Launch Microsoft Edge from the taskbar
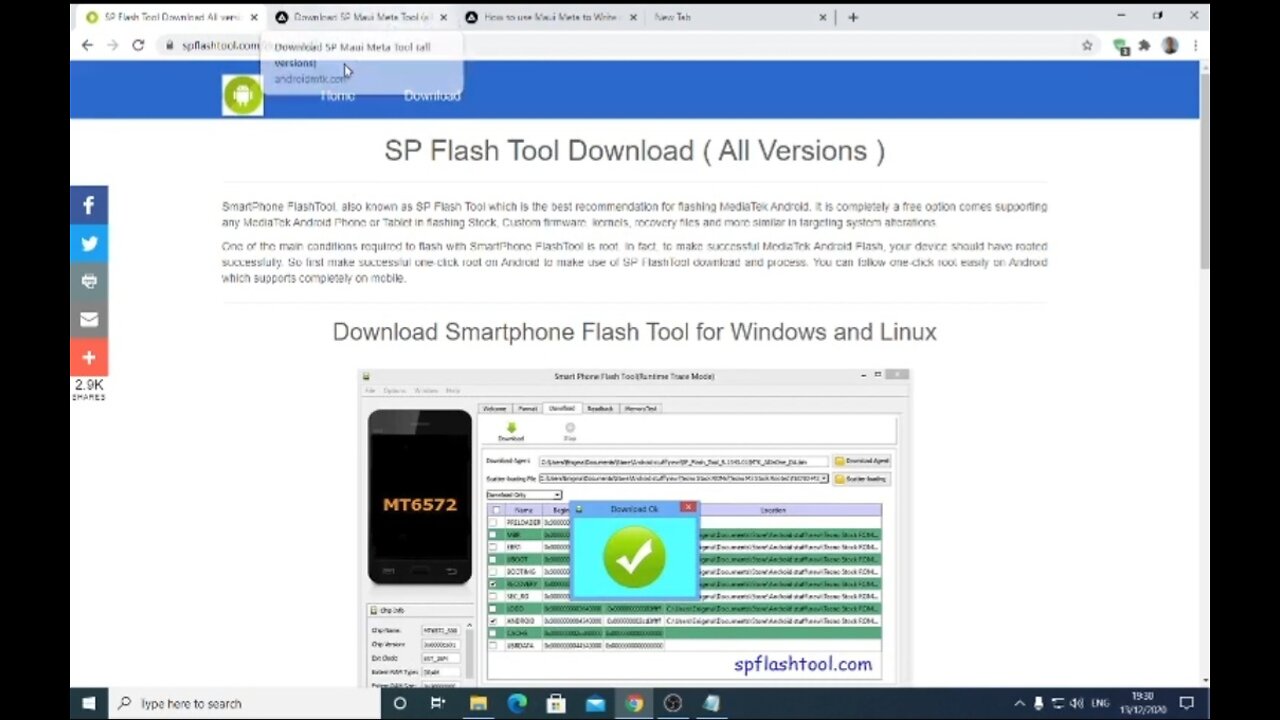This screenshot has width=1280, height=720. [x=517, y=703]
